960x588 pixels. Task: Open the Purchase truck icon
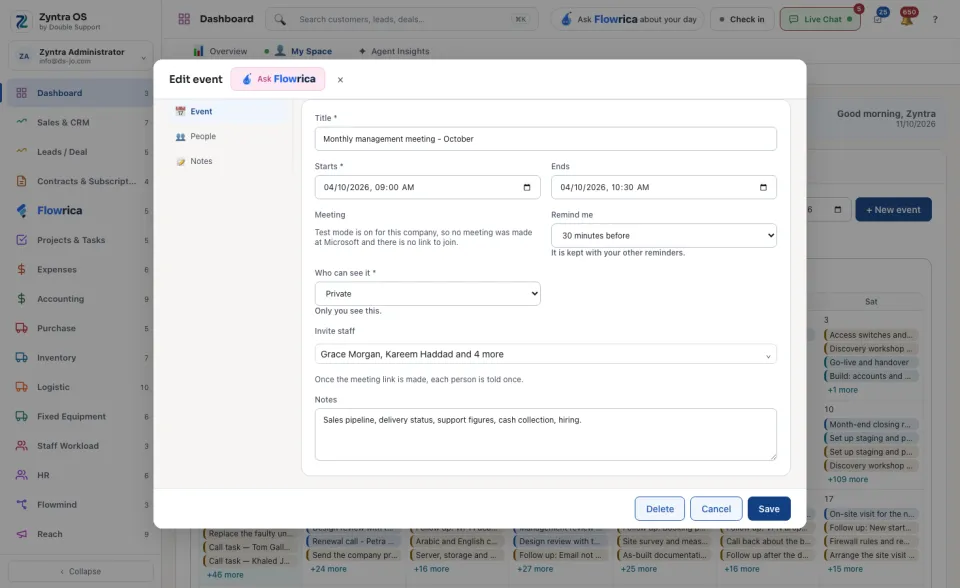click(x=21, y=328)
